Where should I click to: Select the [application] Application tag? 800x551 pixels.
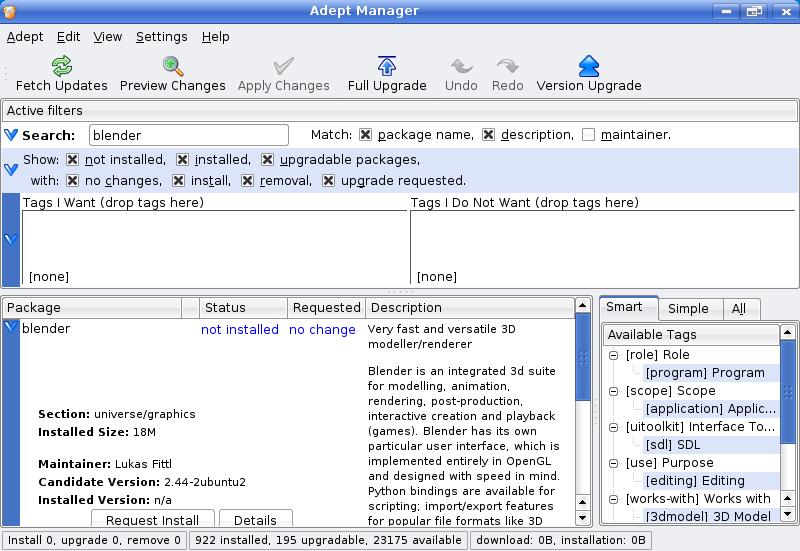(710, 409)
